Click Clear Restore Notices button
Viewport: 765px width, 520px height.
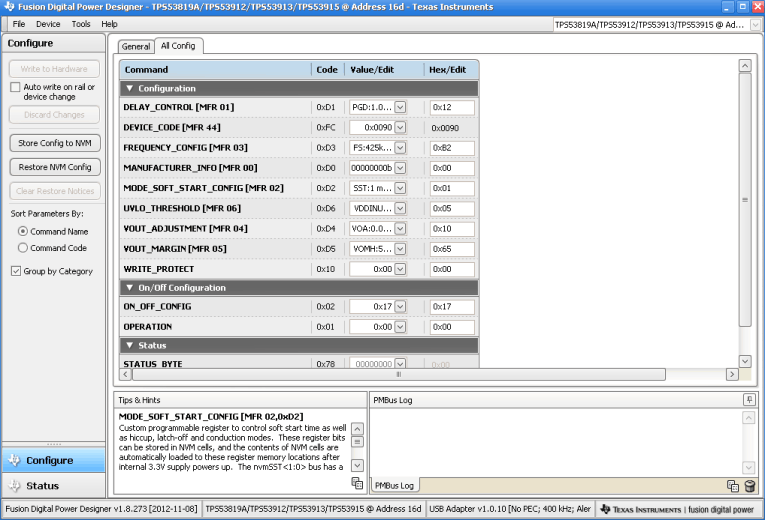(55, 191)
